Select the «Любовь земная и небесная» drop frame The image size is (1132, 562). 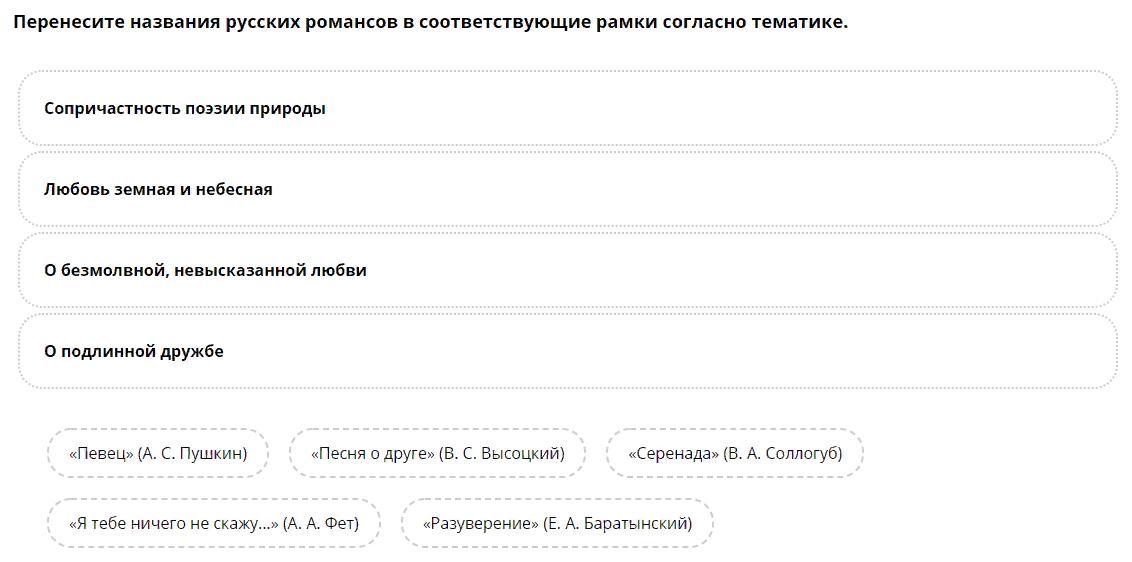(x=700, y=189)
